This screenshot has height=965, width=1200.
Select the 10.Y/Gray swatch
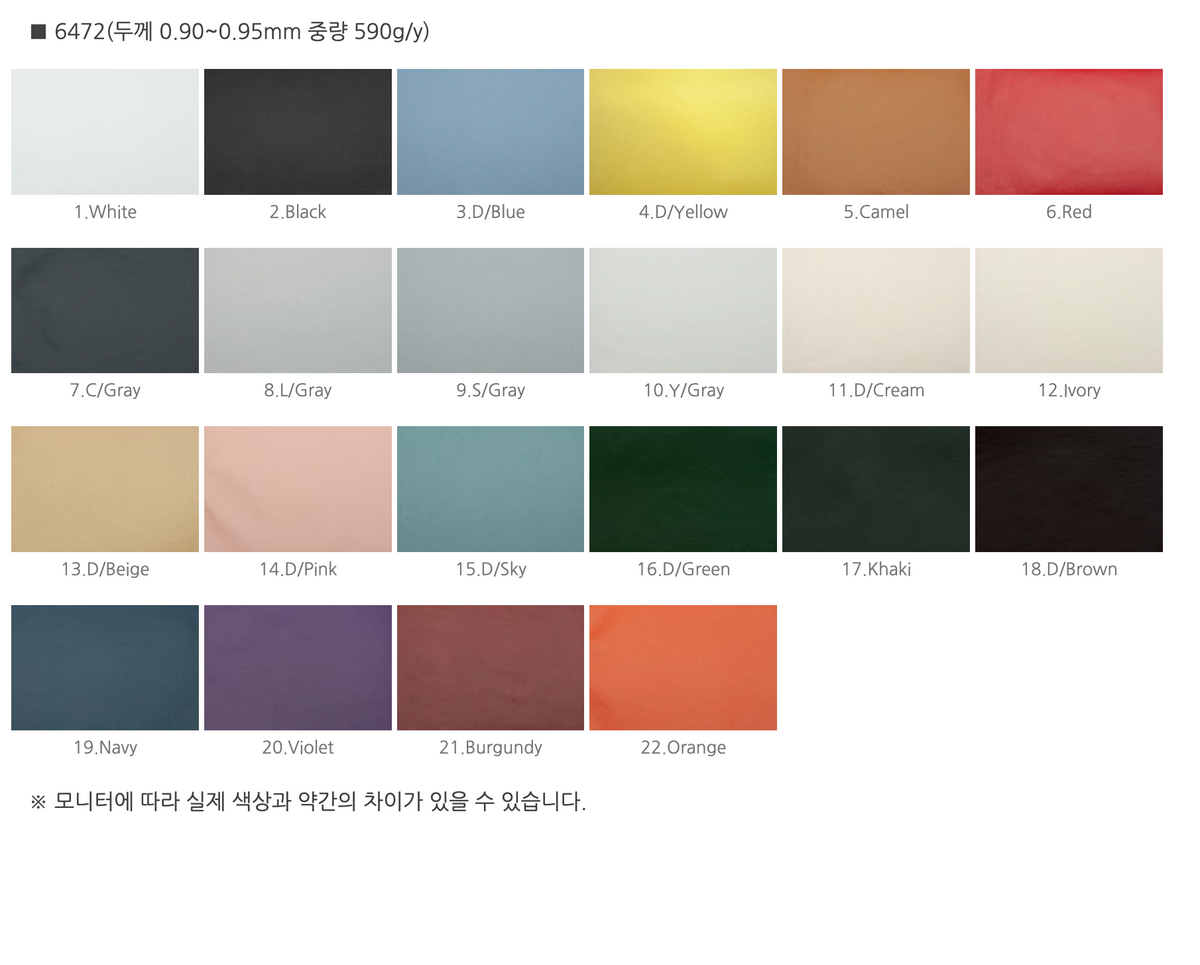pyautogui.click(x=683, y=311)
